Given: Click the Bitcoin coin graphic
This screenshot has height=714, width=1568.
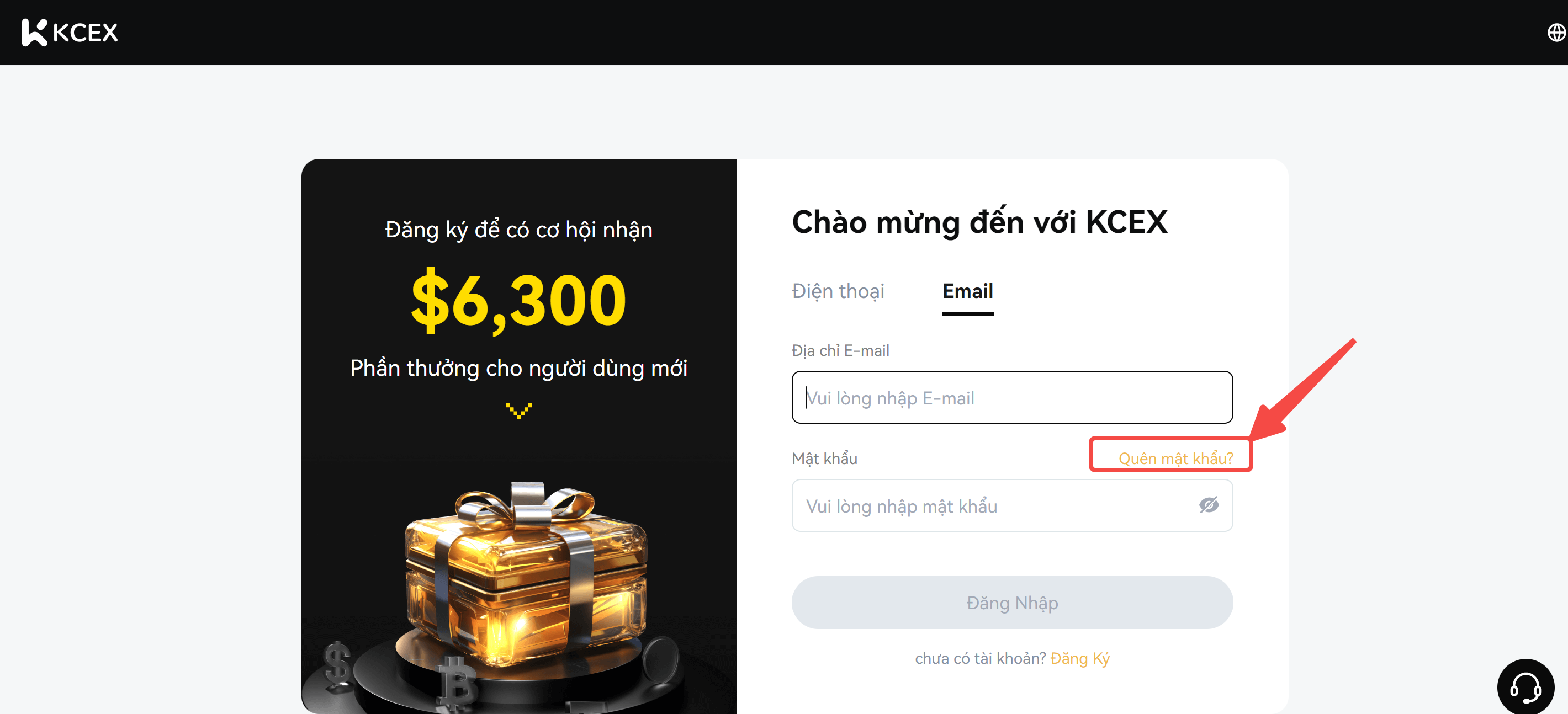Looking at the screenshot, I should (x=457, y=684).
